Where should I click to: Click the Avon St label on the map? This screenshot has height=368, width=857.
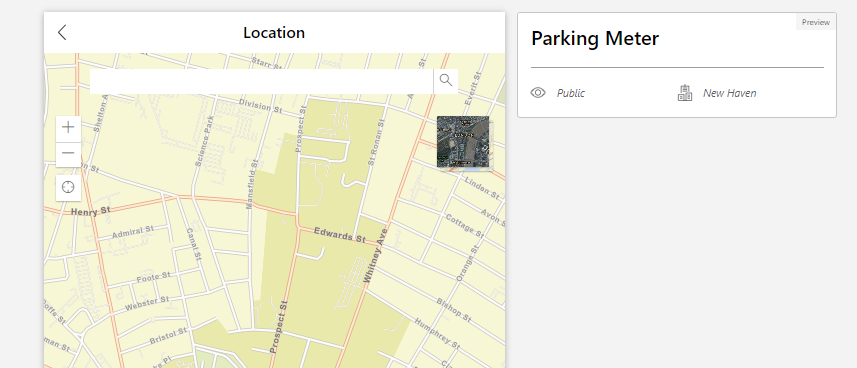pyautogui.click(x=493, y=217)
